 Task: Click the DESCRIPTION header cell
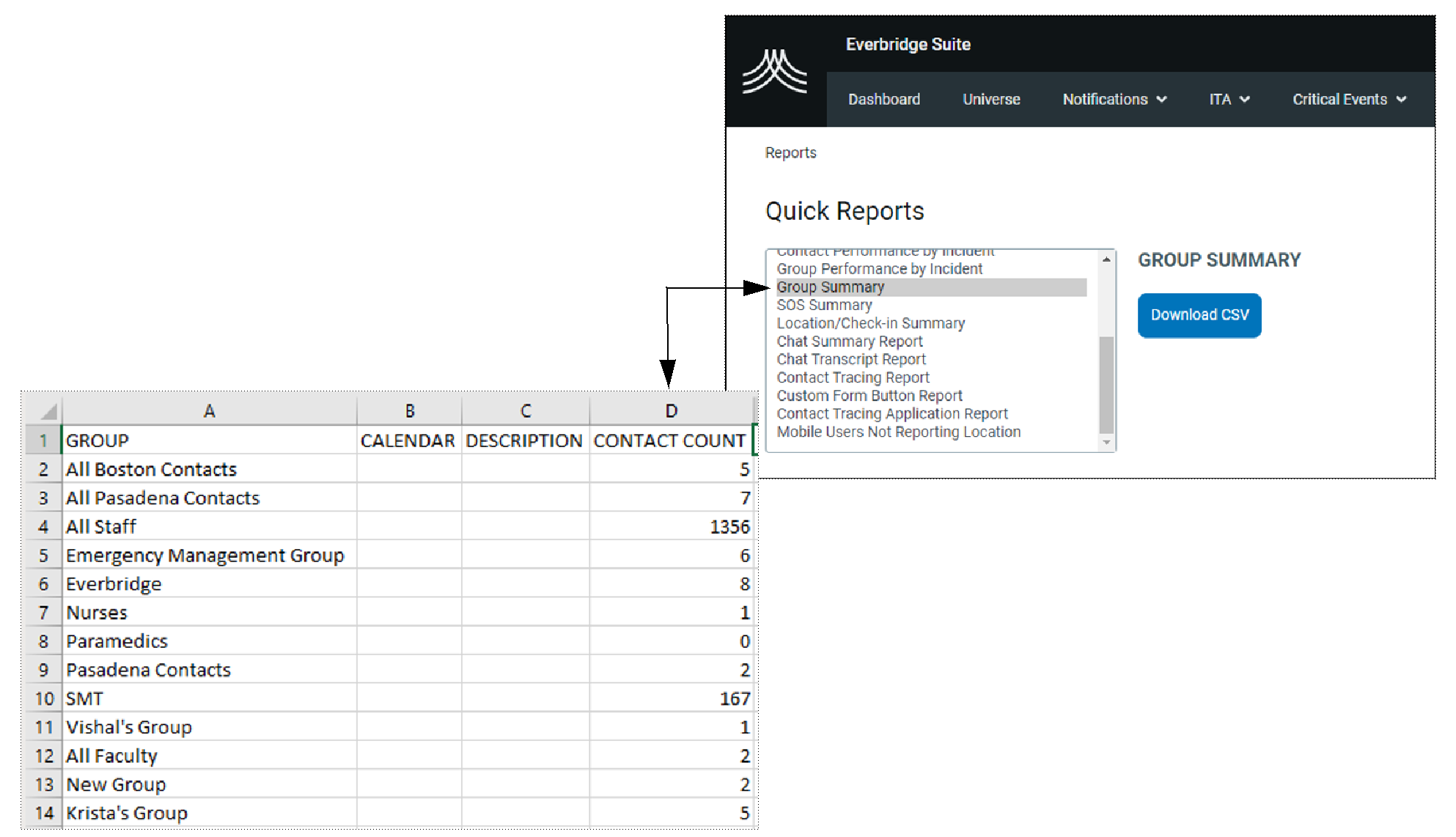[x=526, y=440]
